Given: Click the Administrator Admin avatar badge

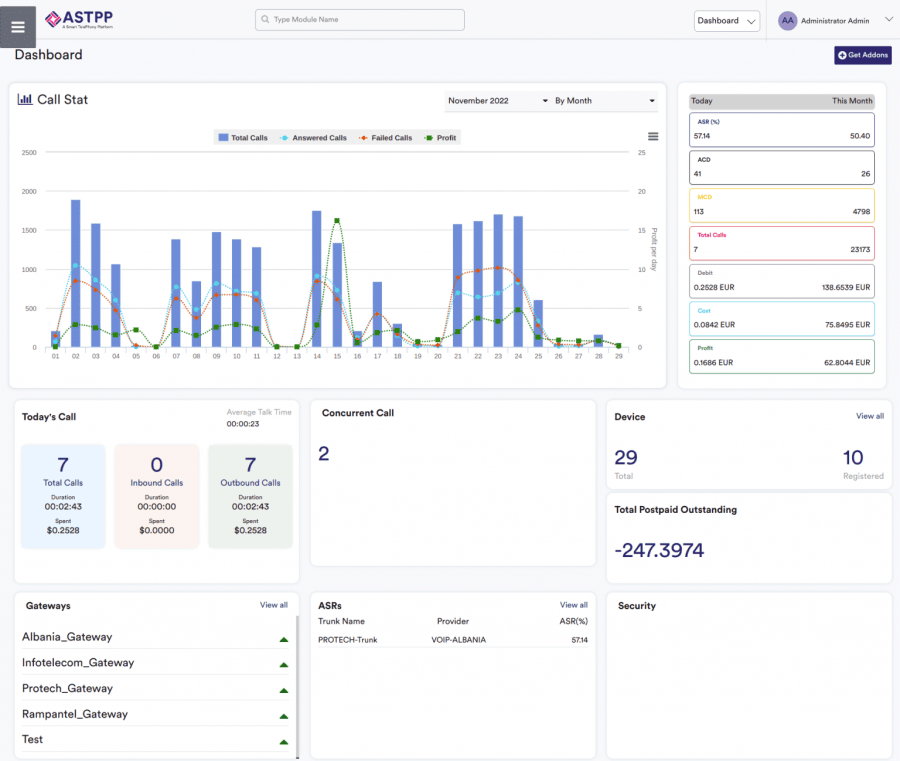Looking at the screenshot, I should click(789, 20).
